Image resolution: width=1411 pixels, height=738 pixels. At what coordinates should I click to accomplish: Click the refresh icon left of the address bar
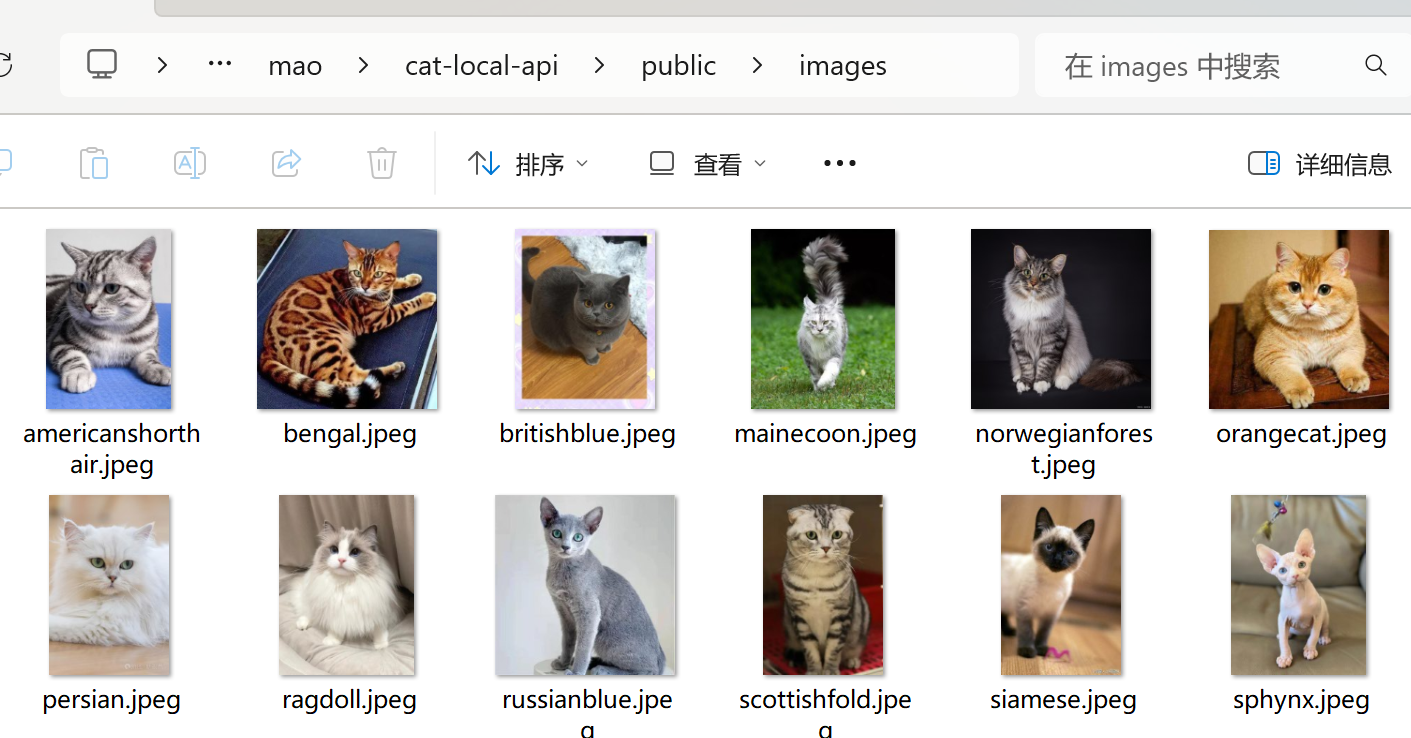[x=5, y=65]
